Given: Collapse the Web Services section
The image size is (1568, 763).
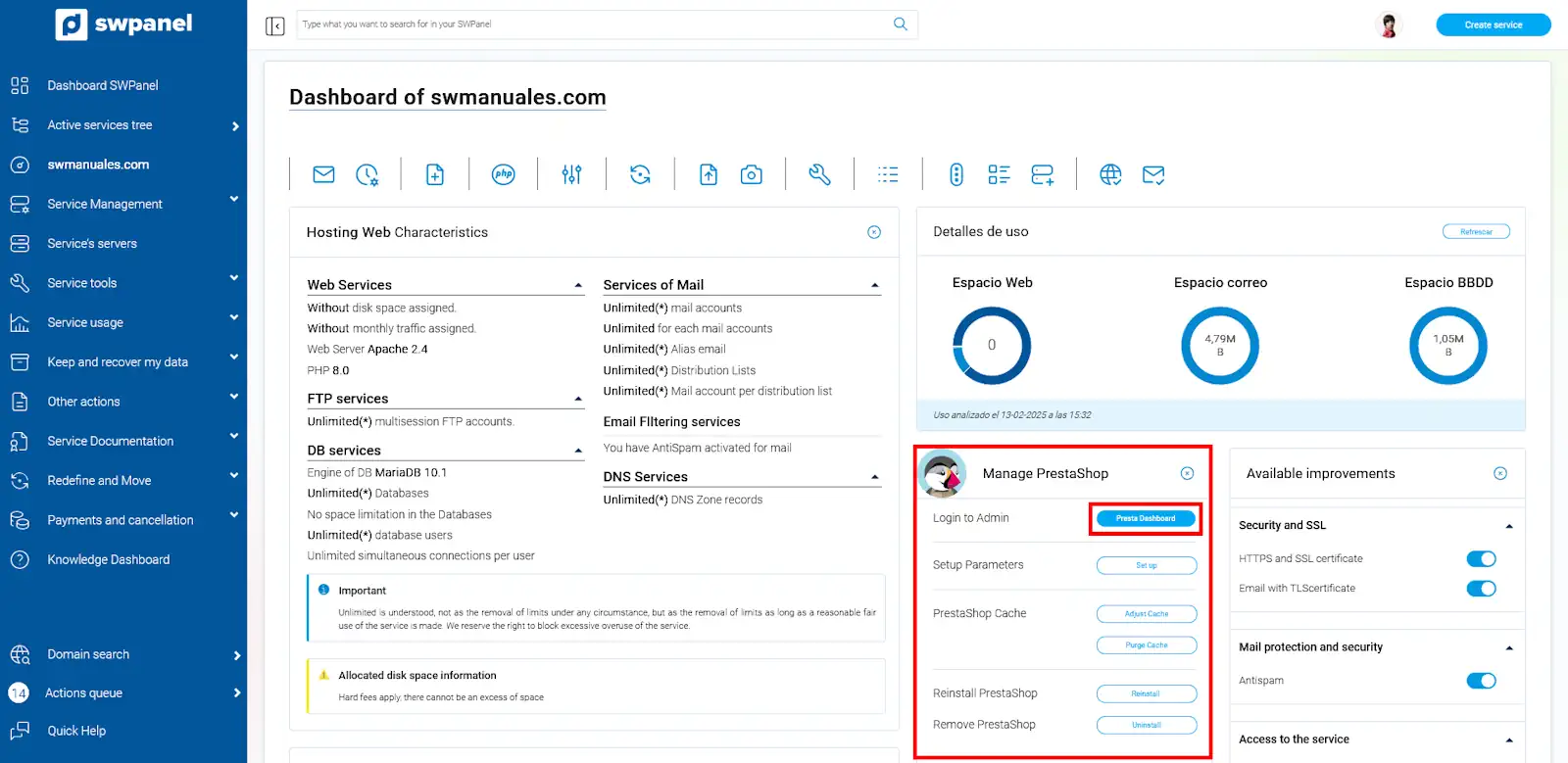Looking at the screenshot, I should coord(578,286).
